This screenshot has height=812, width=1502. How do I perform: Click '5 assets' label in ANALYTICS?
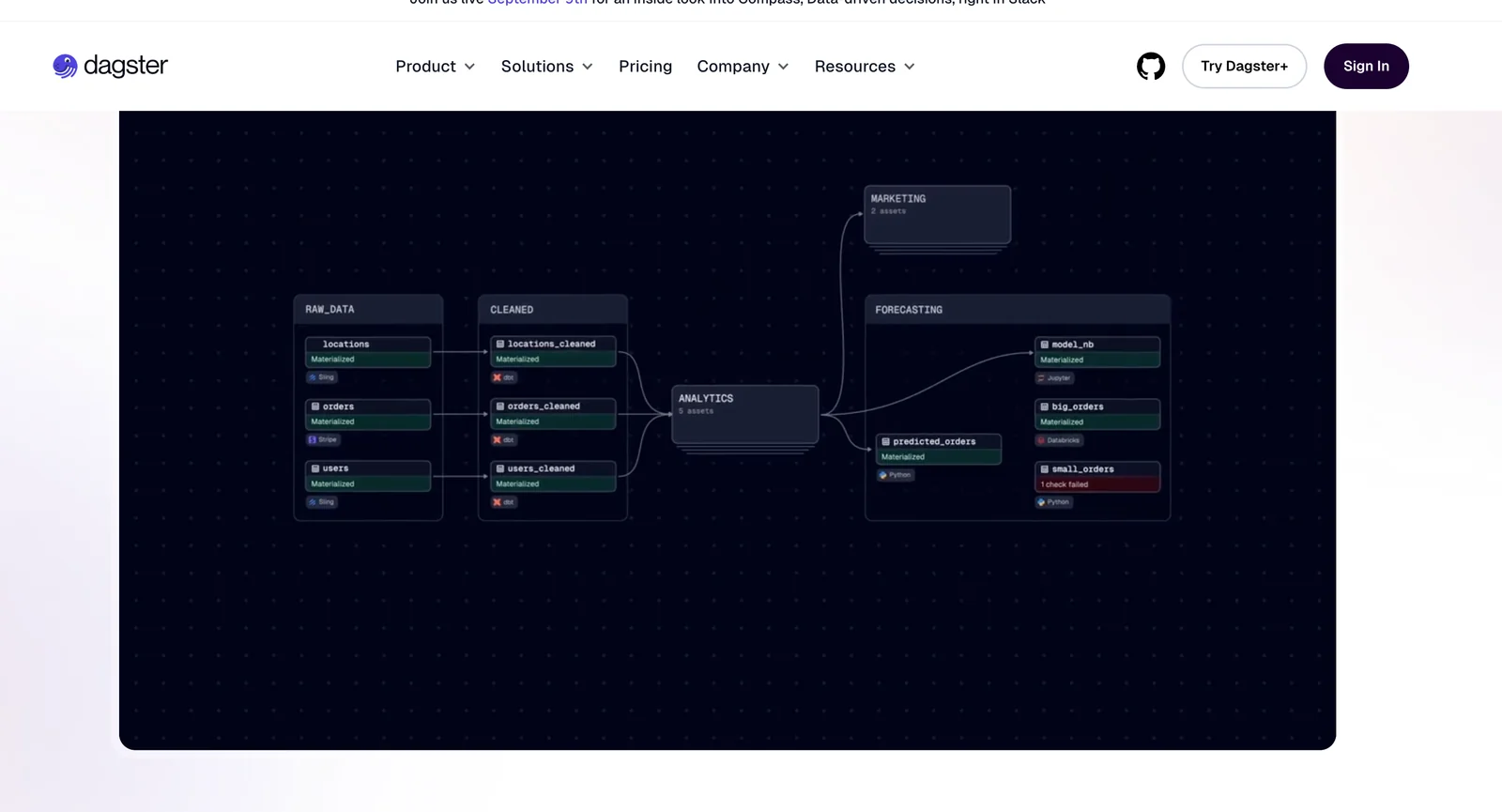[697, 411]
